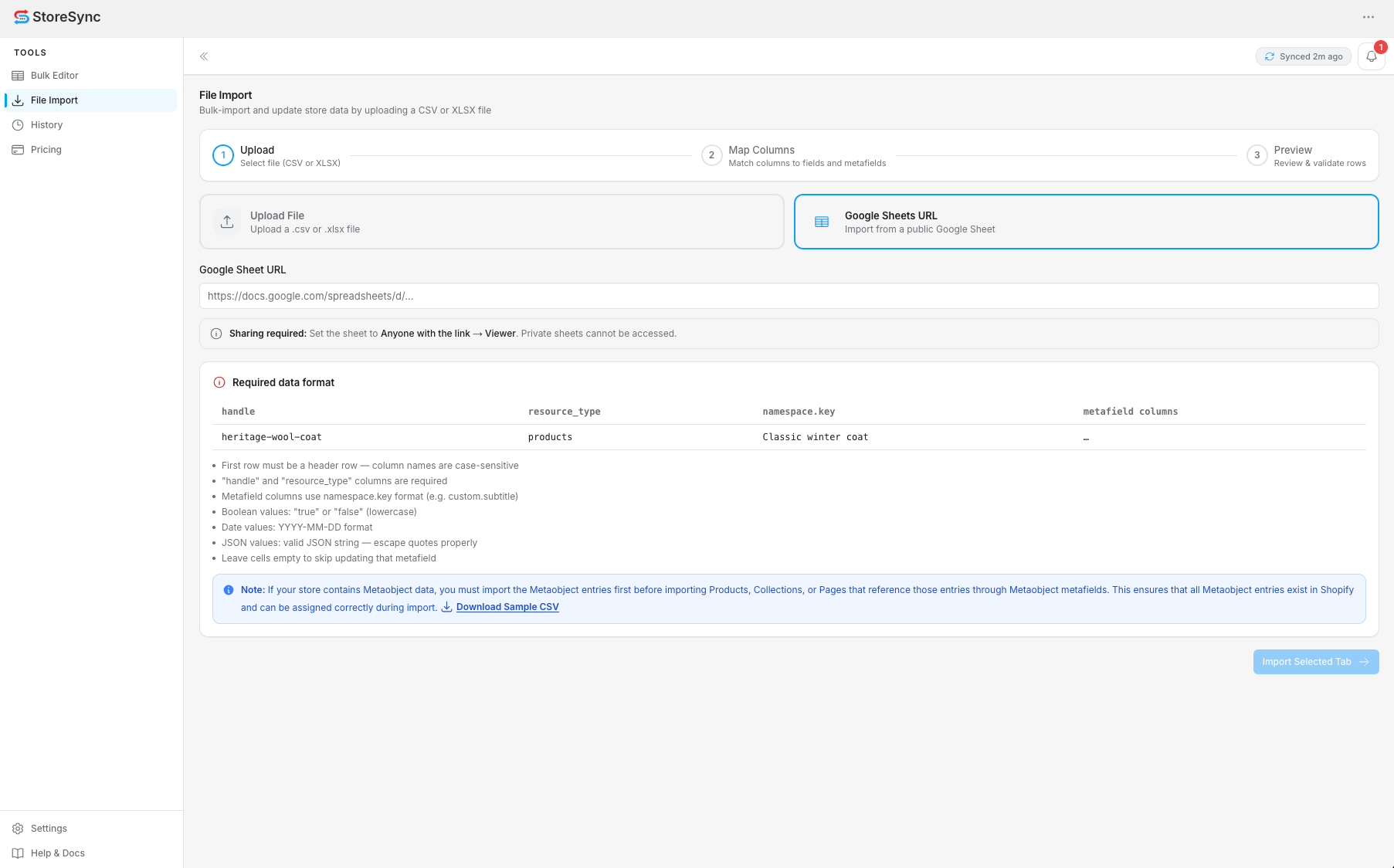Click the Pricing card icon
The width and height of the screenshot is (1394, 868).
pyautogui.click(x=18, y=150)
